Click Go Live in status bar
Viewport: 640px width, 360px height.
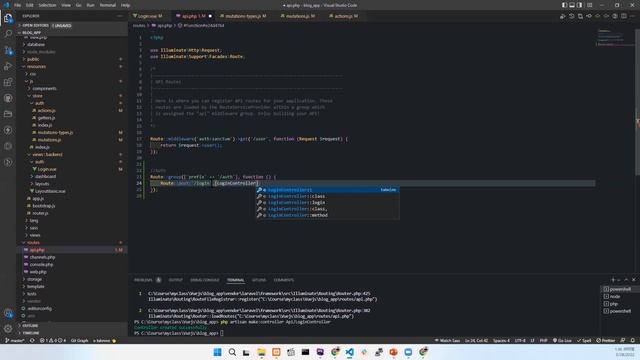point(562,340)
